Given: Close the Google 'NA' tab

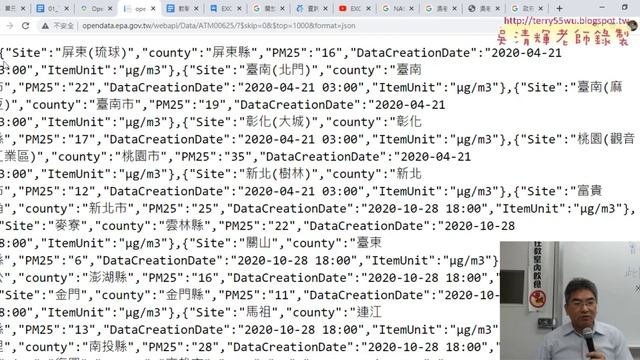Looking at the screenshot, I should coord(411,8).
